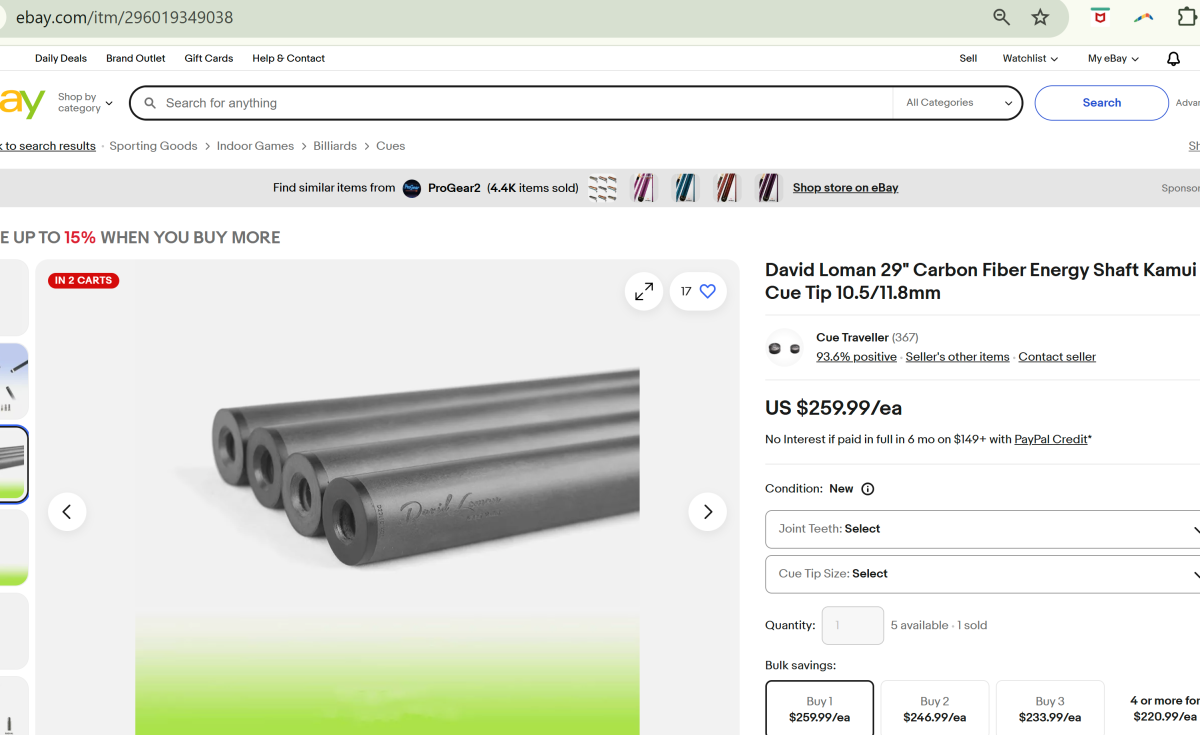The height and width of the screenshot is (735, 1200).
Task: Open Daily Deals in top menu
Action: click(x=61, y=59)
